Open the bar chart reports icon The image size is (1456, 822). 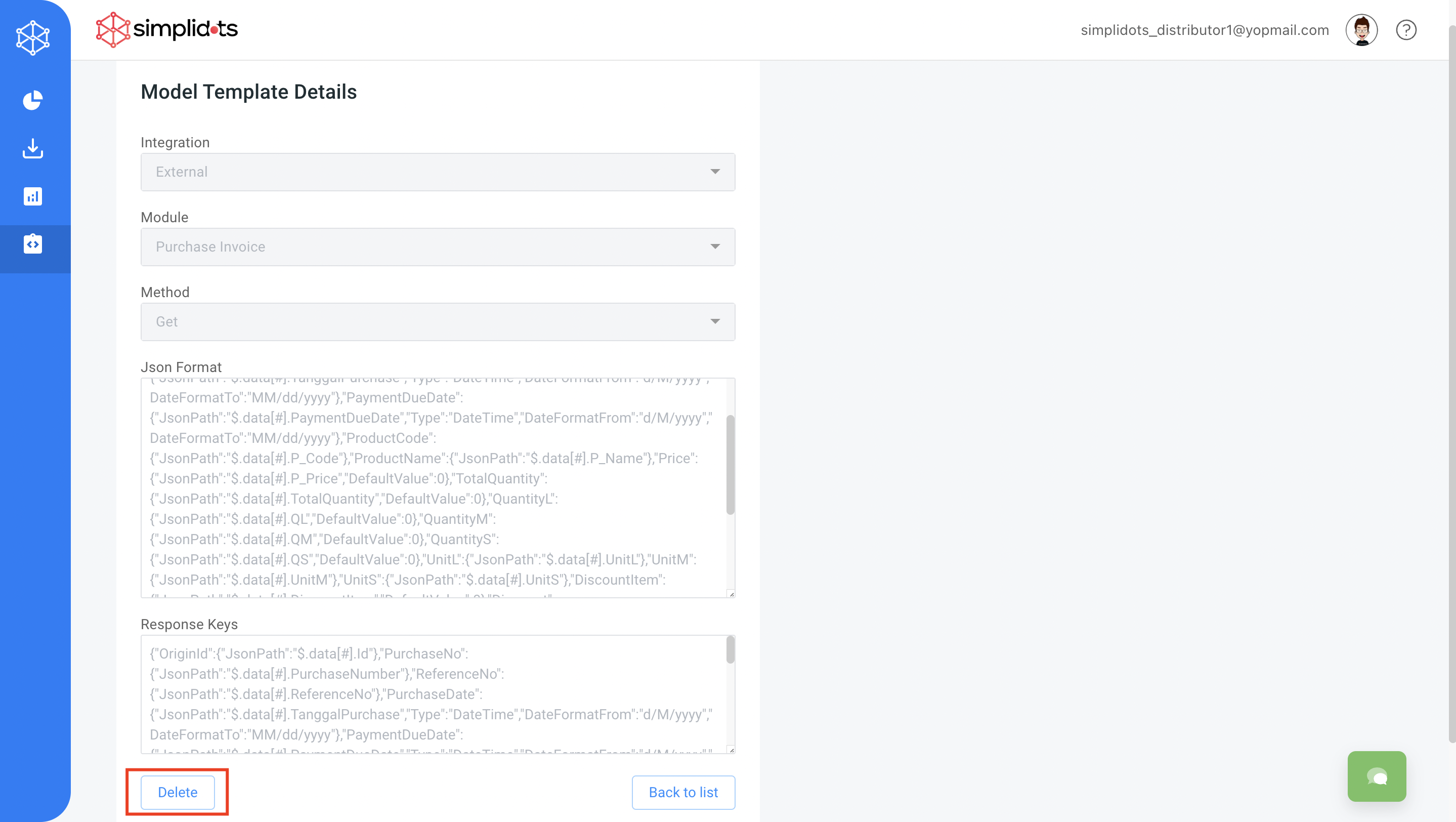point(33,196)
